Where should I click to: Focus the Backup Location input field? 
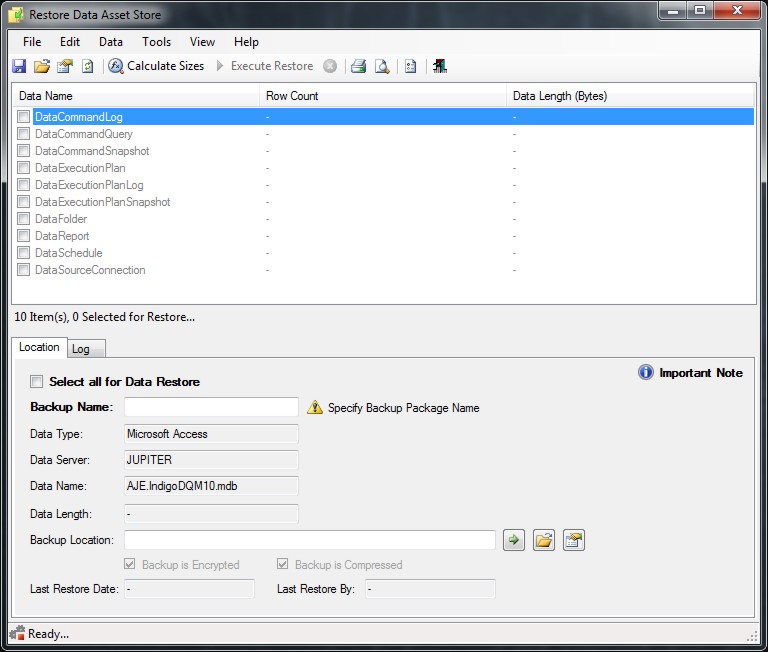click(309, 540)
